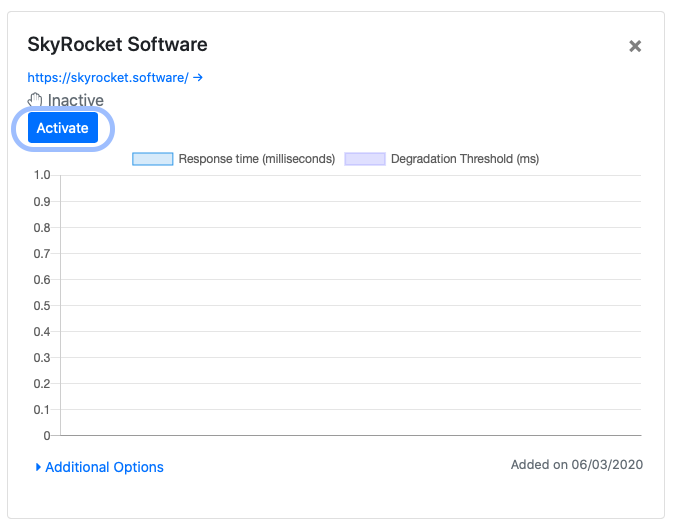Click the 1.0 y-axis label

click(42, 175)
